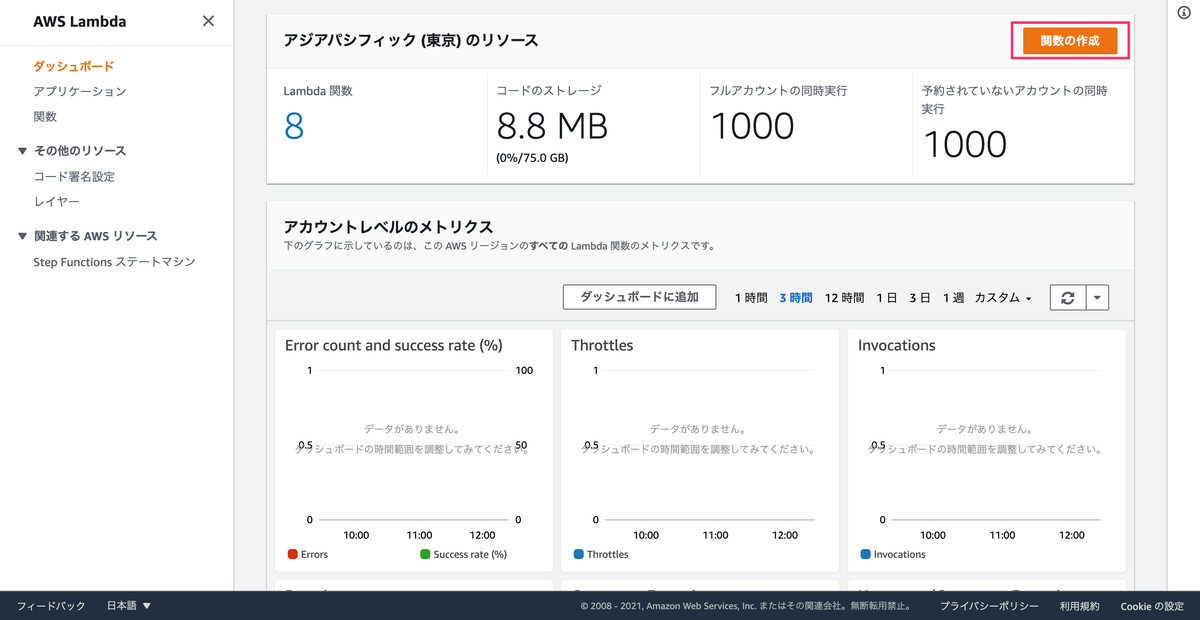
Task: Open Cookie の設定 in footer
Action: pos(1152,606)
